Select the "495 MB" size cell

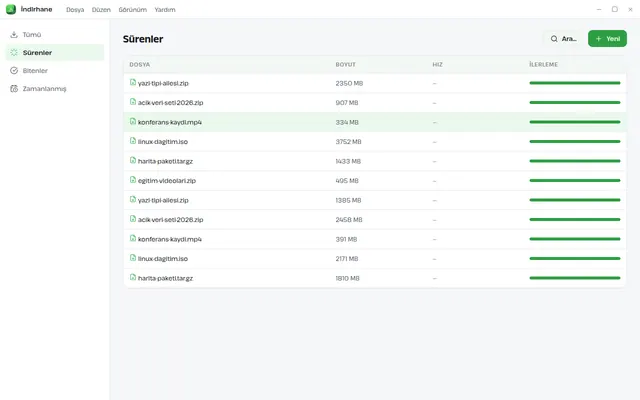click(x=347, y=180)
